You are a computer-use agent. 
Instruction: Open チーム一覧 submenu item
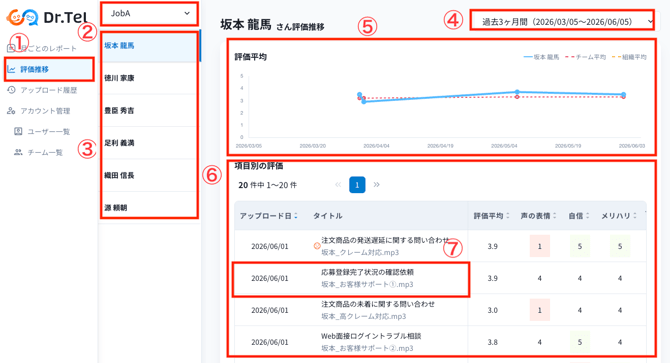[x=45, y=152]
